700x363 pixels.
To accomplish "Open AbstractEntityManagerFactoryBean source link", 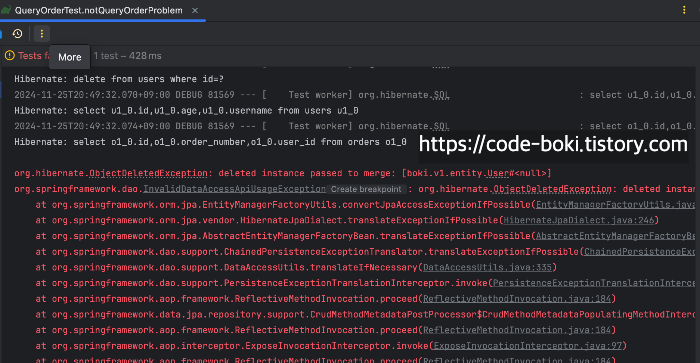I will [615, 236].
